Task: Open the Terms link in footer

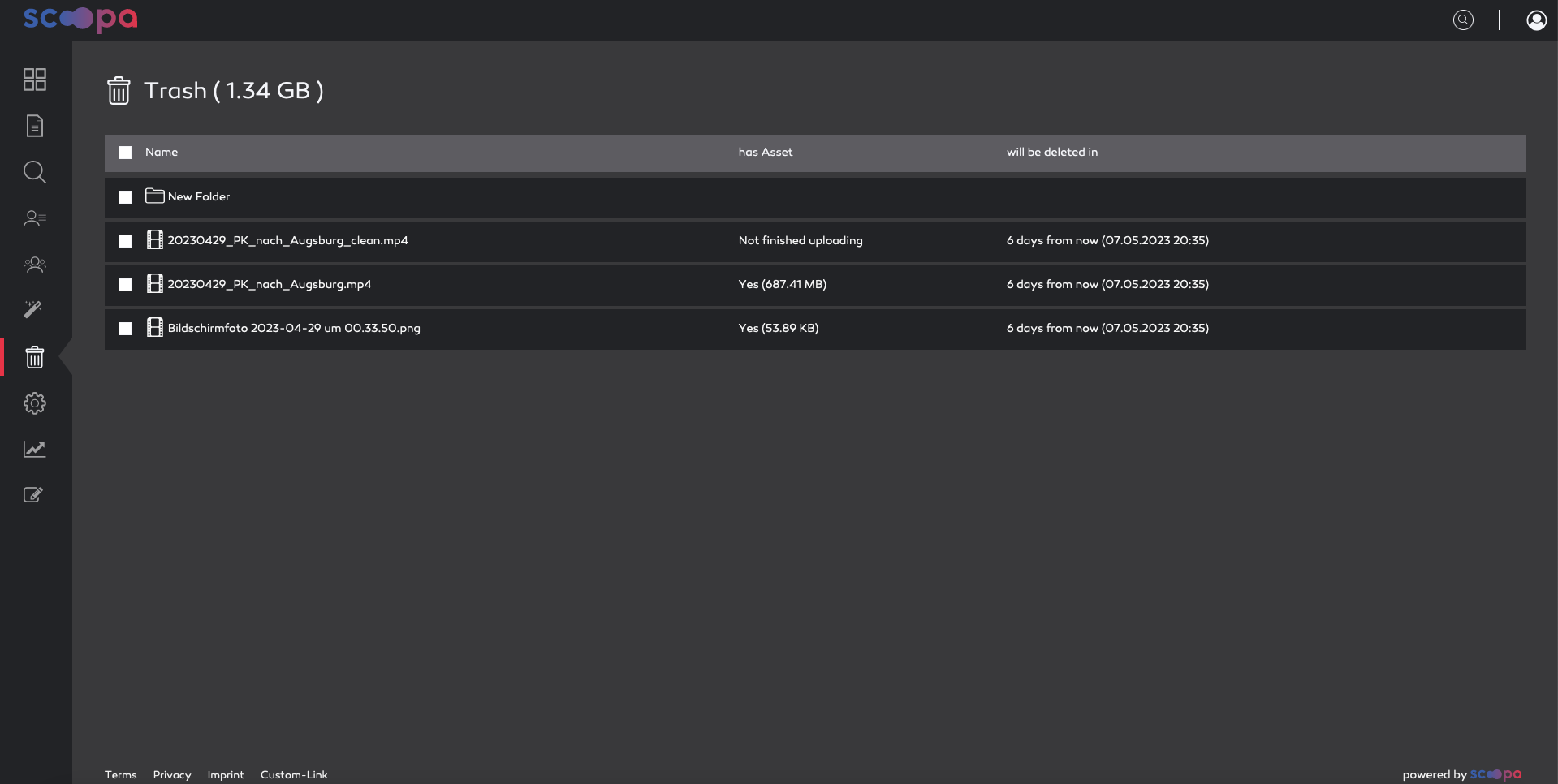Action: (121, 775)
